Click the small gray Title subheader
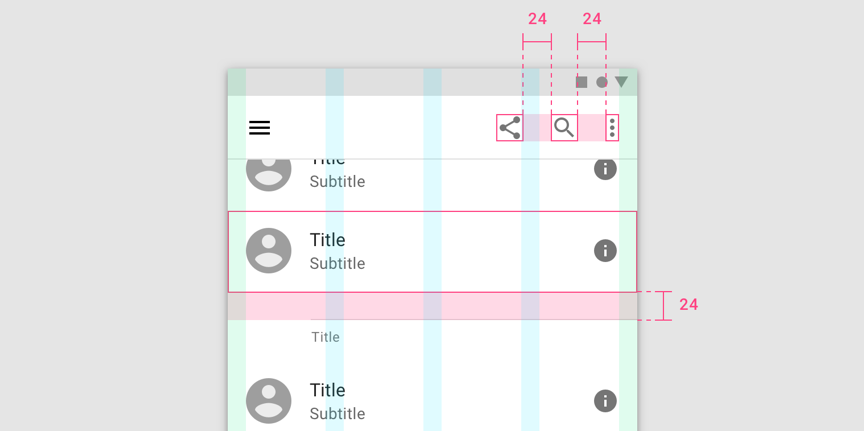864x431 pixels. pos(325,337)
